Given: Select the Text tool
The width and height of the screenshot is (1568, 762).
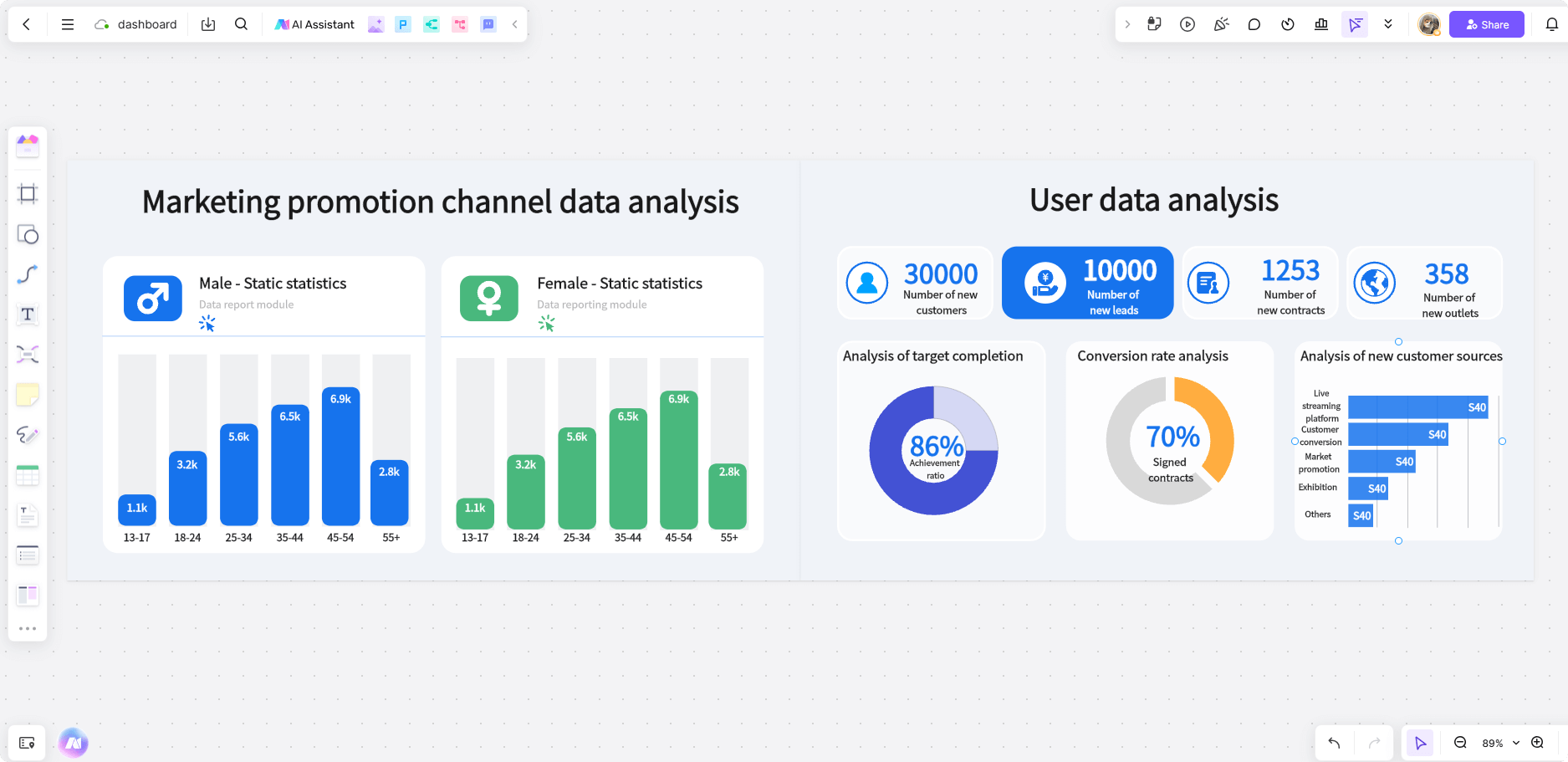Looking at the screenshot, I should (28, 315).
